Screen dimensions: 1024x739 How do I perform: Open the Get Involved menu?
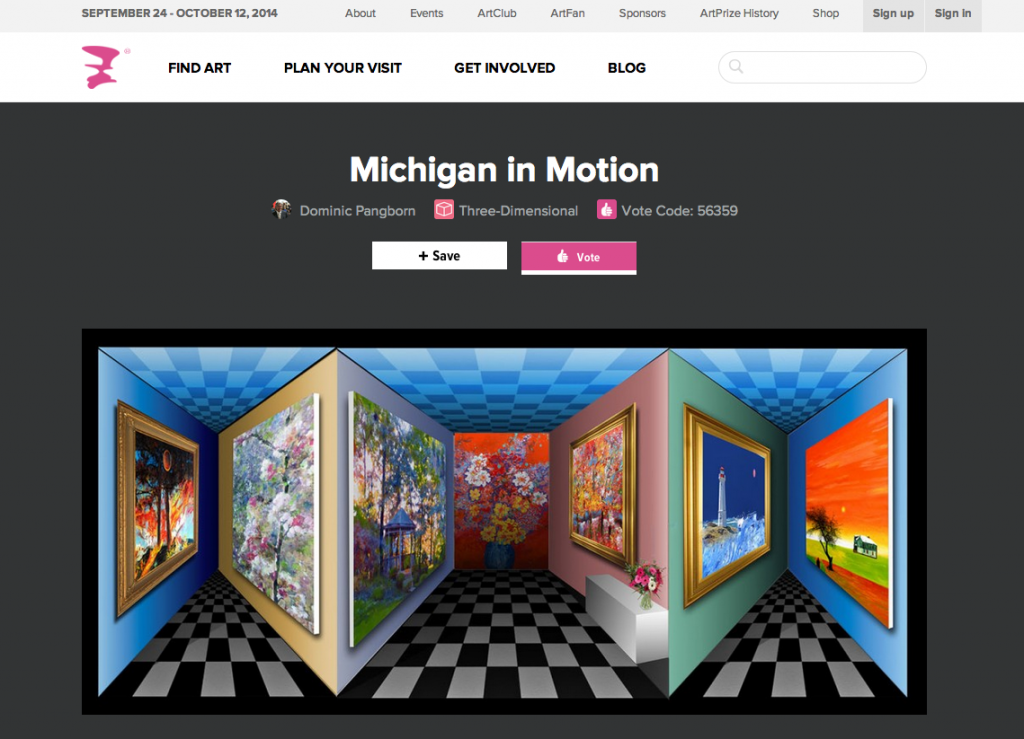point(505,68)
